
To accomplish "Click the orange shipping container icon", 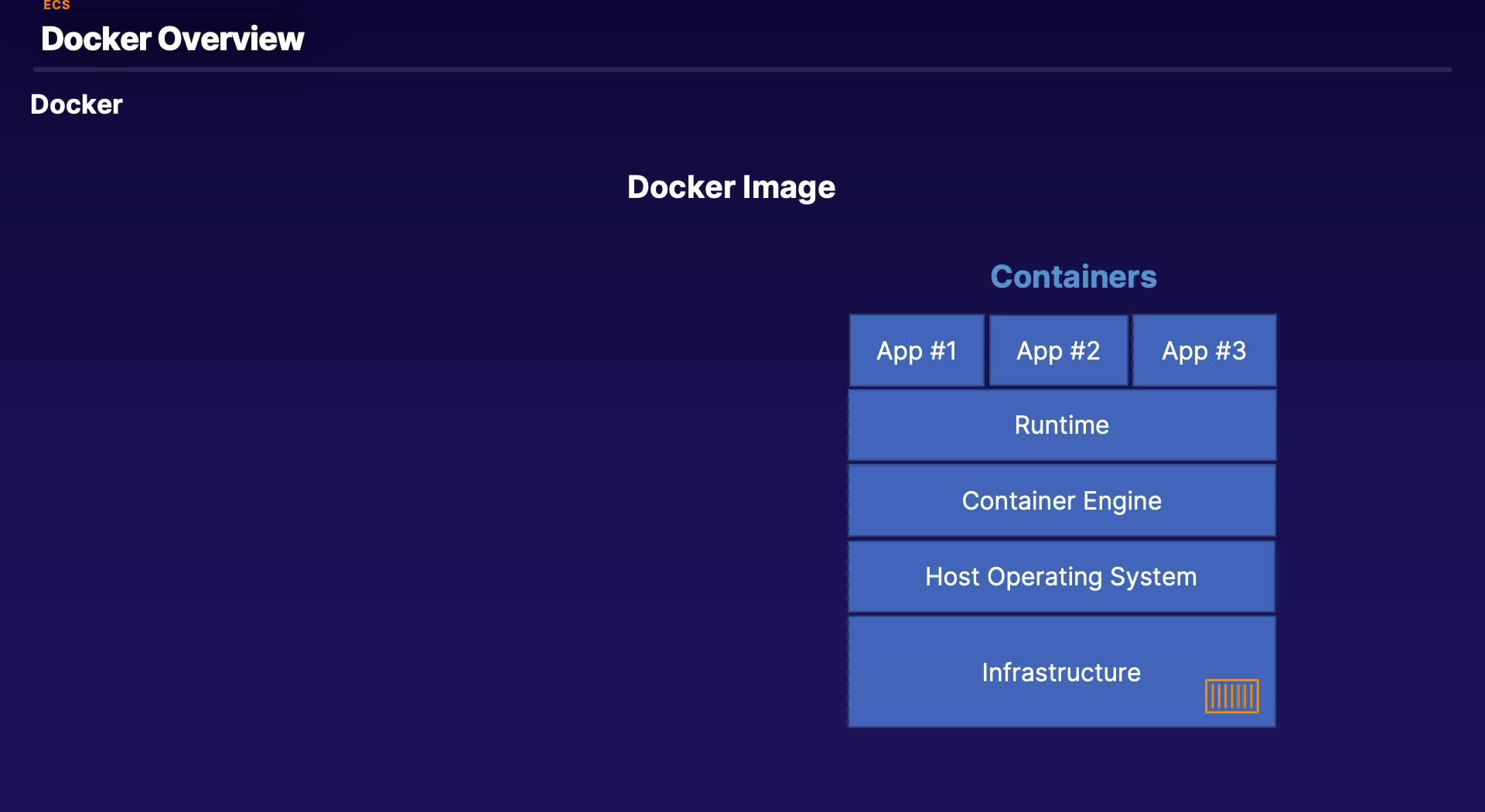I will pyautogui.click(x=1231, y=696).
